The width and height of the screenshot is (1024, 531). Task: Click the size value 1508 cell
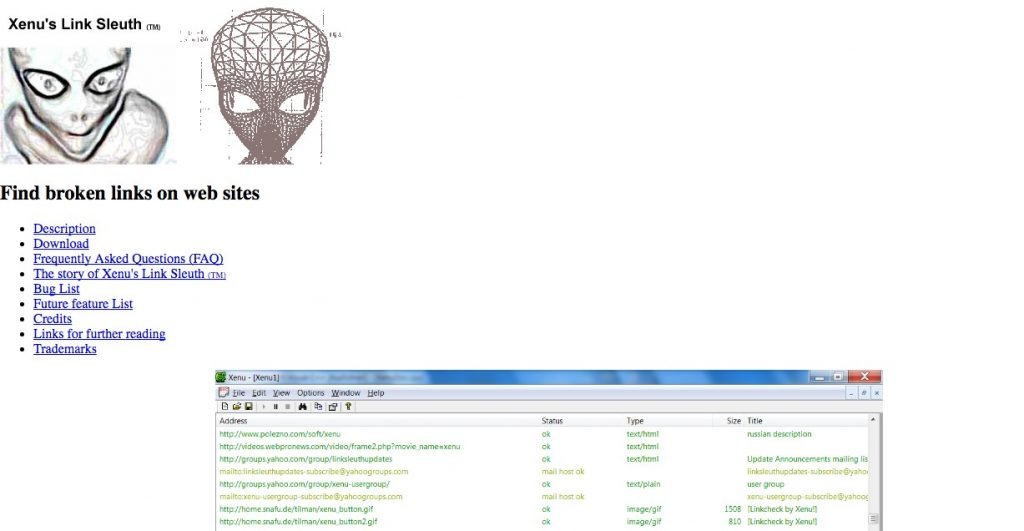click(733, 509)
